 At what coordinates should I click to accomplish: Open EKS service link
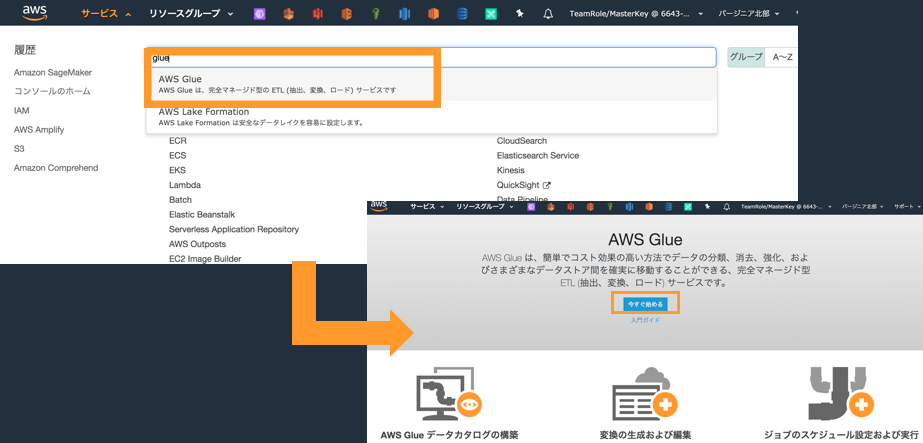tap(177, 170)
